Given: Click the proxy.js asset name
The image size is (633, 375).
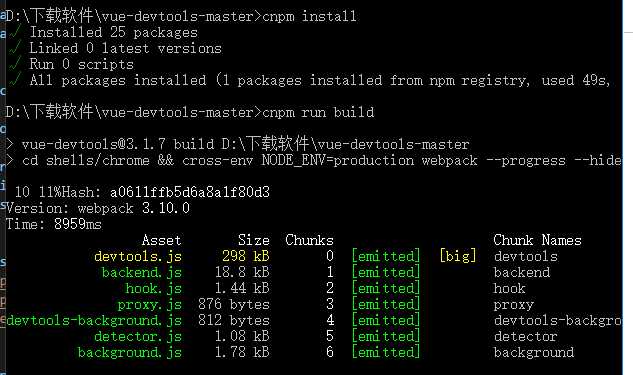Looking at the screenshot, I should point(149,304).
